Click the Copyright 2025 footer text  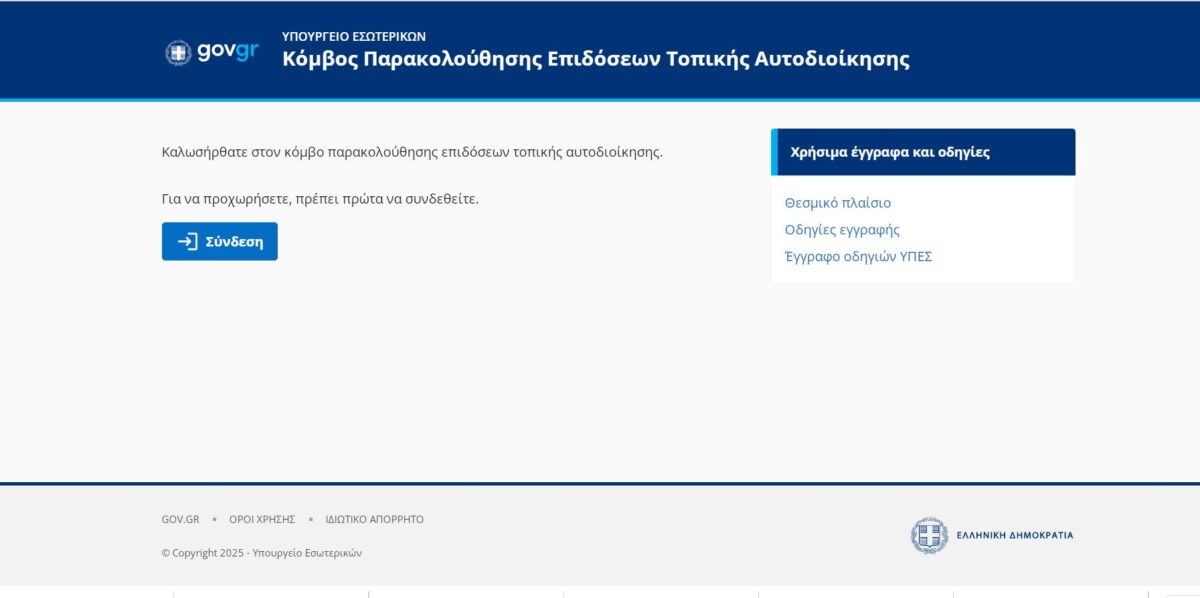(262, 553)
